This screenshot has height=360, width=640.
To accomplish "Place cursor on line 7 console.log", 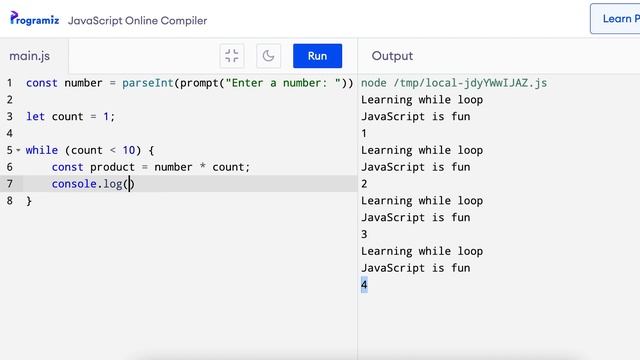I will 93,184.
